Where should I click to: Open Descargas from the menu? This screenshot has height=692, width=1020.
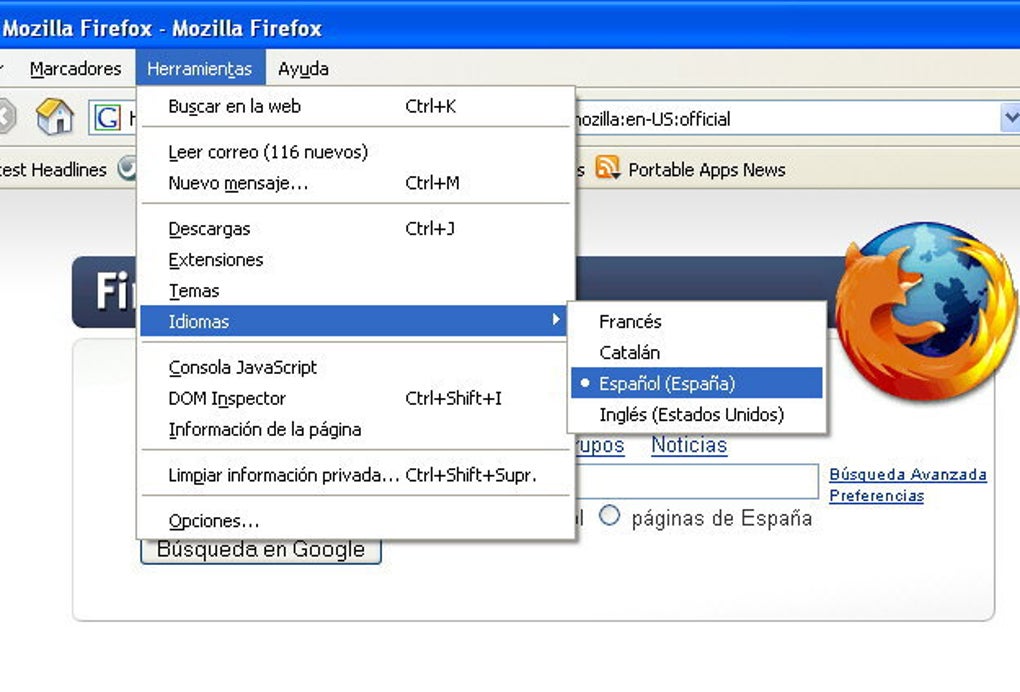point(356,228)
